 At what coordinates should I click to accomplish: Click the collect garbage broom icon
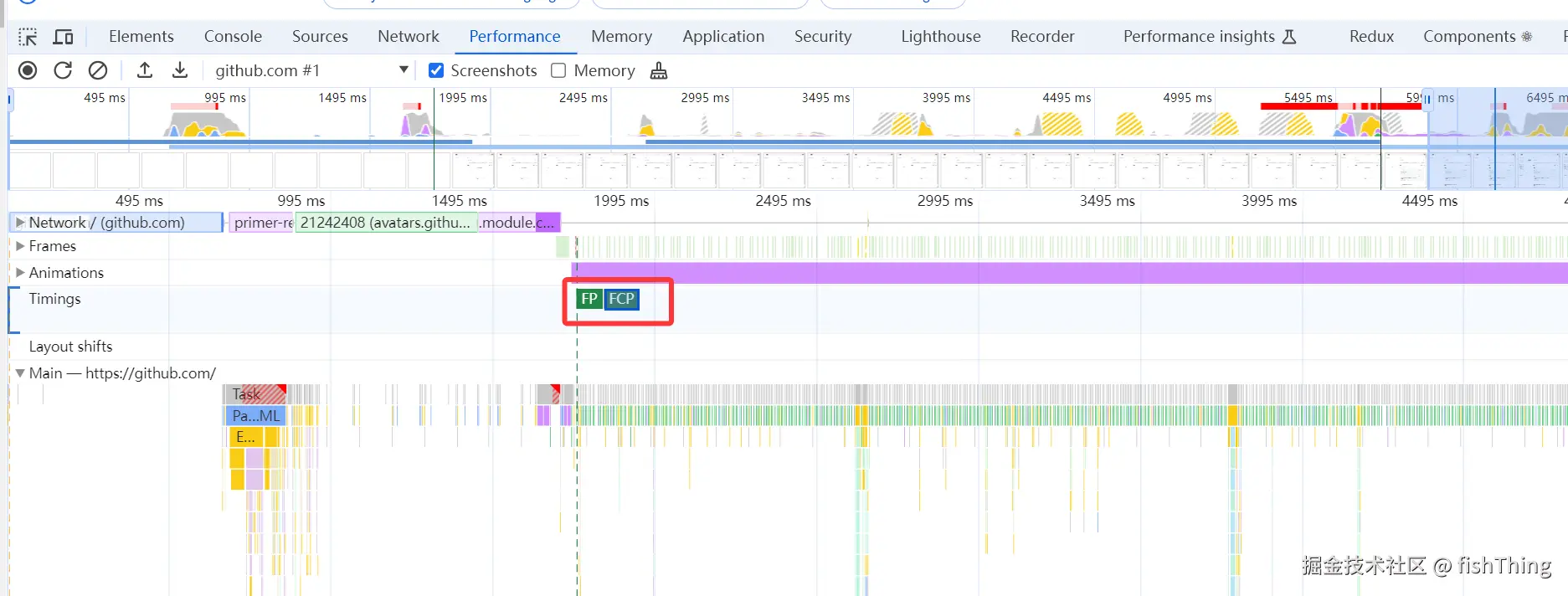tap(659, 71)
